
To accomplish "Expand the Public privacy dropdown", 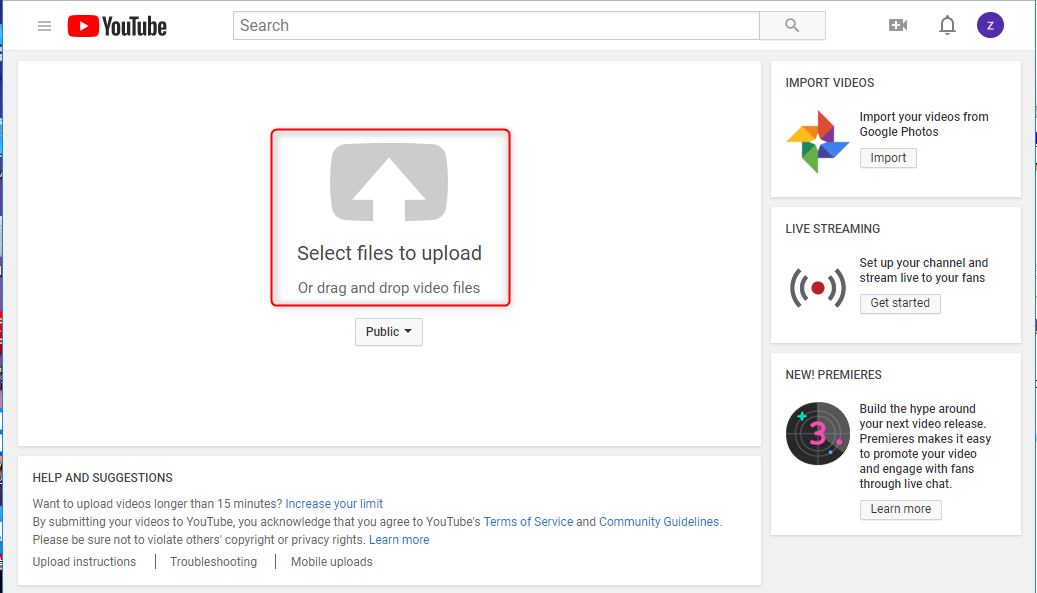I will (389, 332).
